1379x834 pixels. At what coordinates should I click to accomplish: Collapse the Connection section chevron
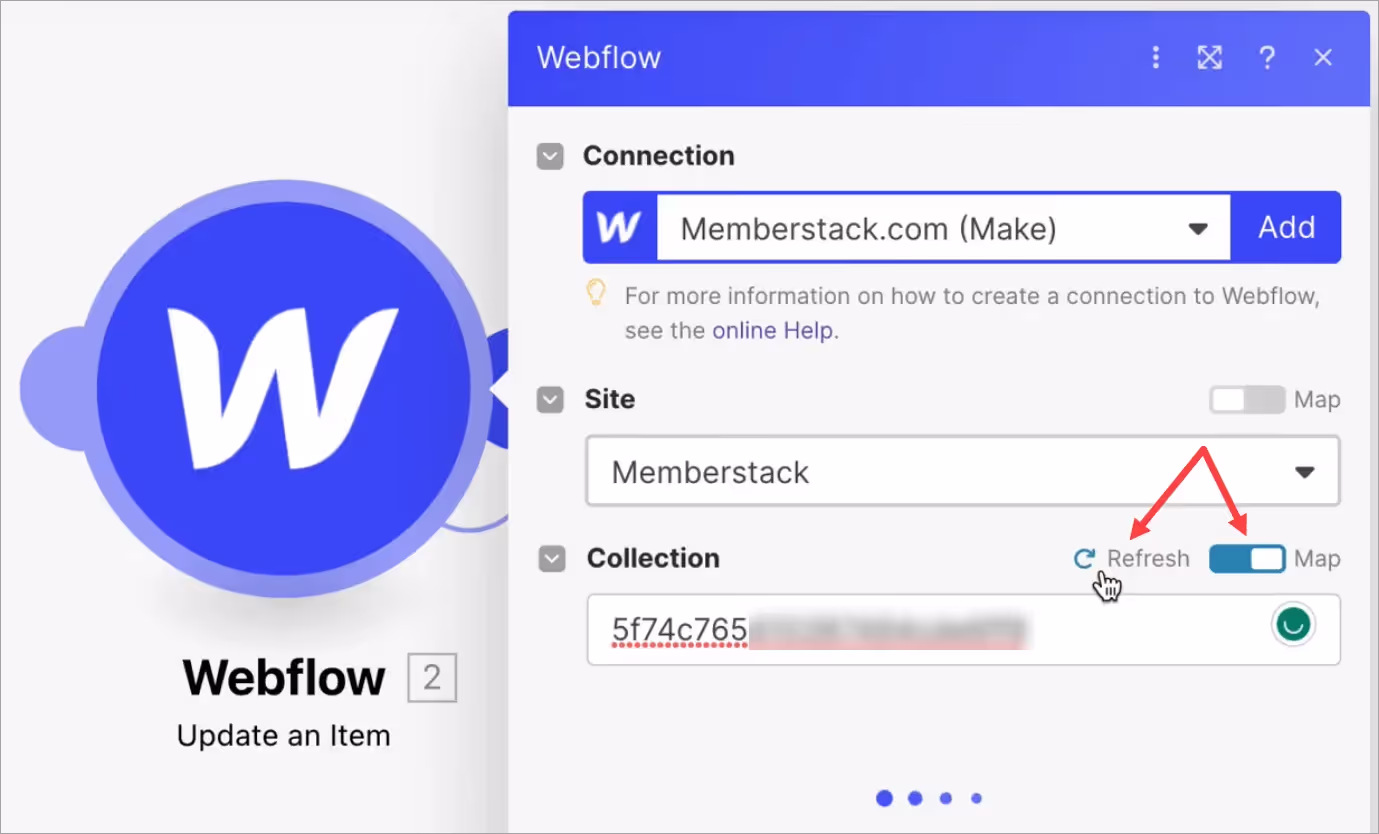click(x=550, y=157)
